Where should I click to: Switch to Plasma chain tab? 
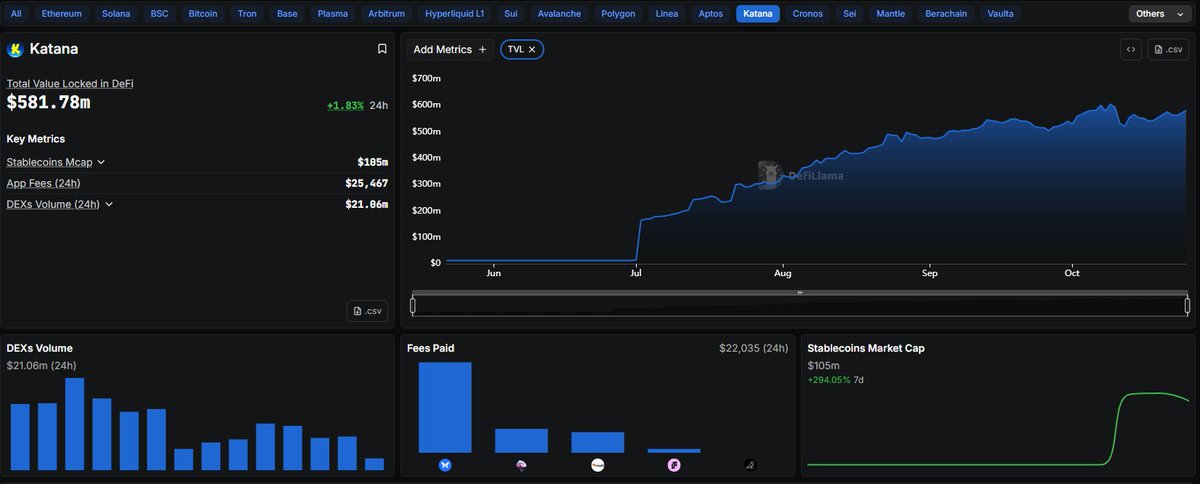pyautogui.click(x=333, y=14)
